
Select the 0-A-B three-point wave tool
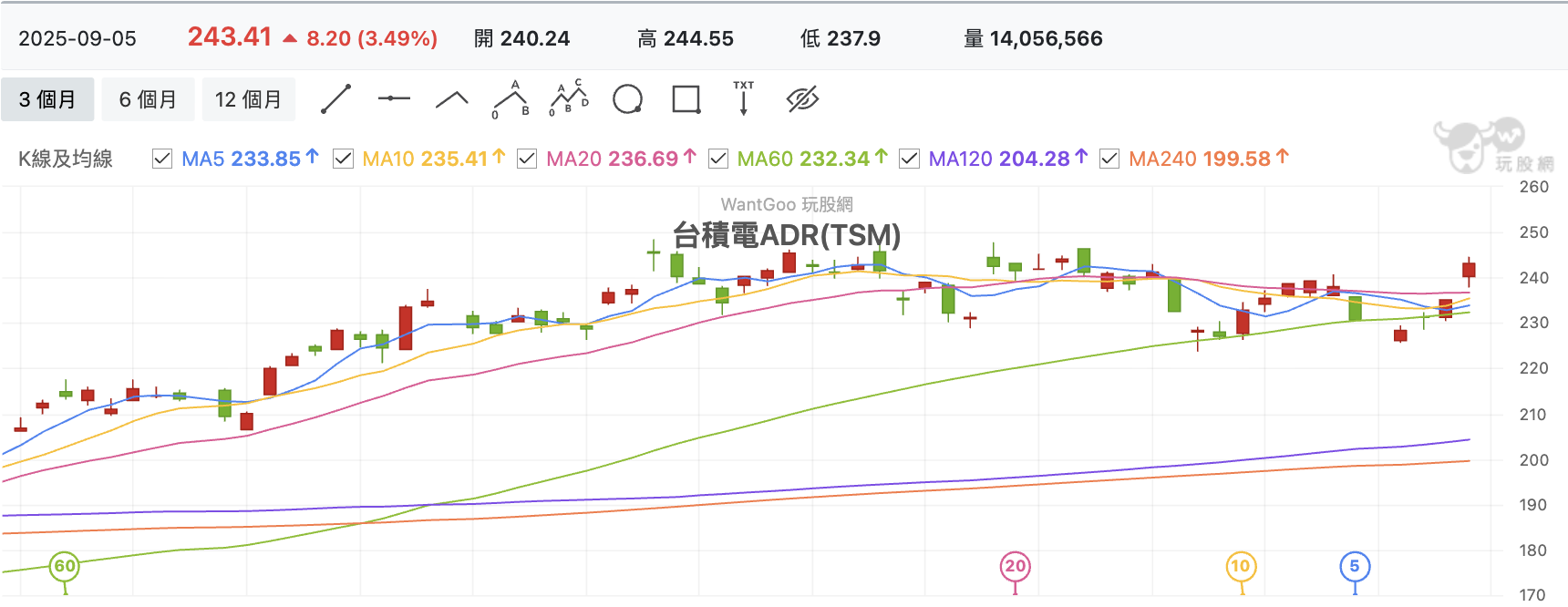(511, 99)
